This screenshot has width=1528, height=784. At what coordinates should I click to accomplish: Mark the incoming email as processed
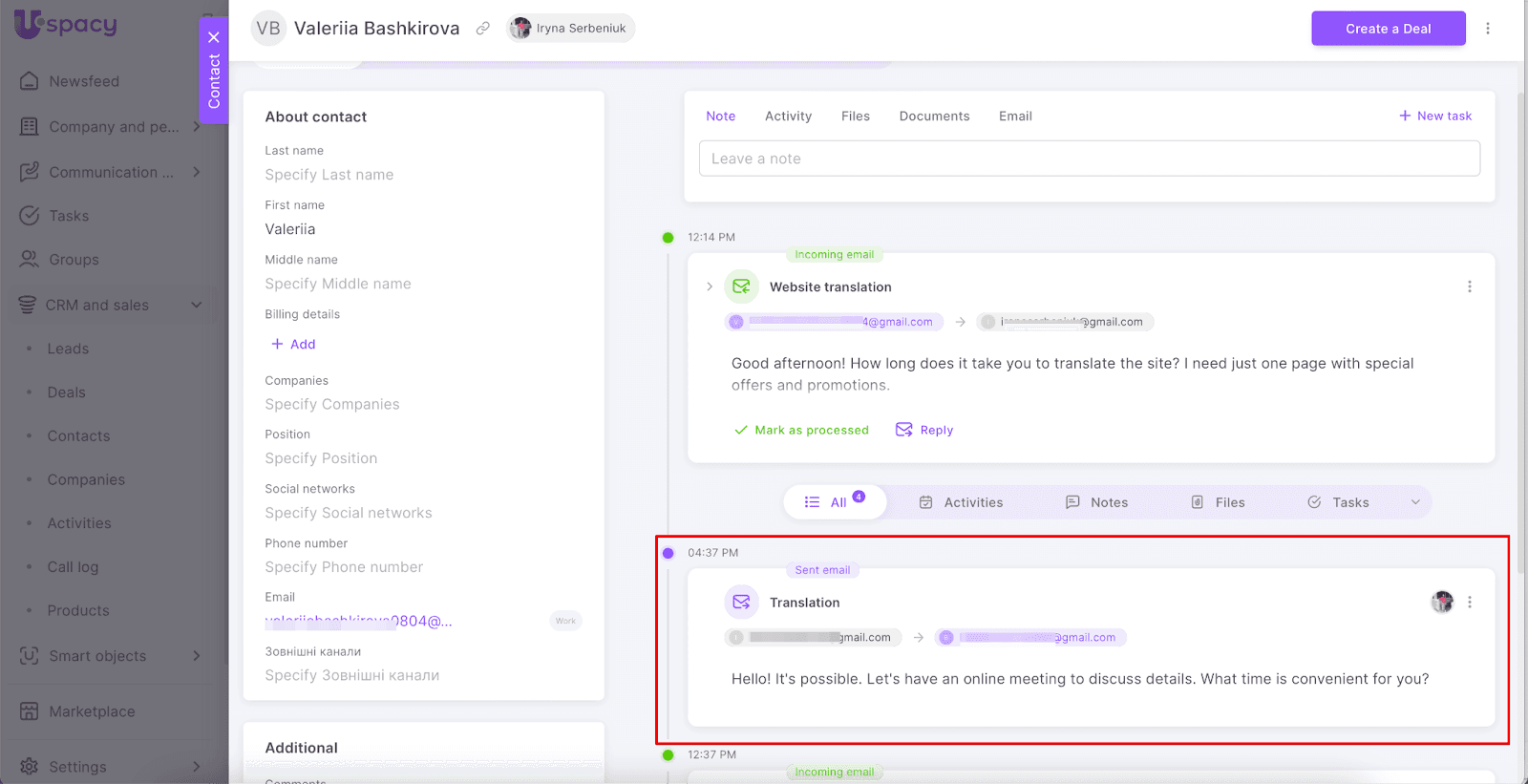(x=801, y=430)
